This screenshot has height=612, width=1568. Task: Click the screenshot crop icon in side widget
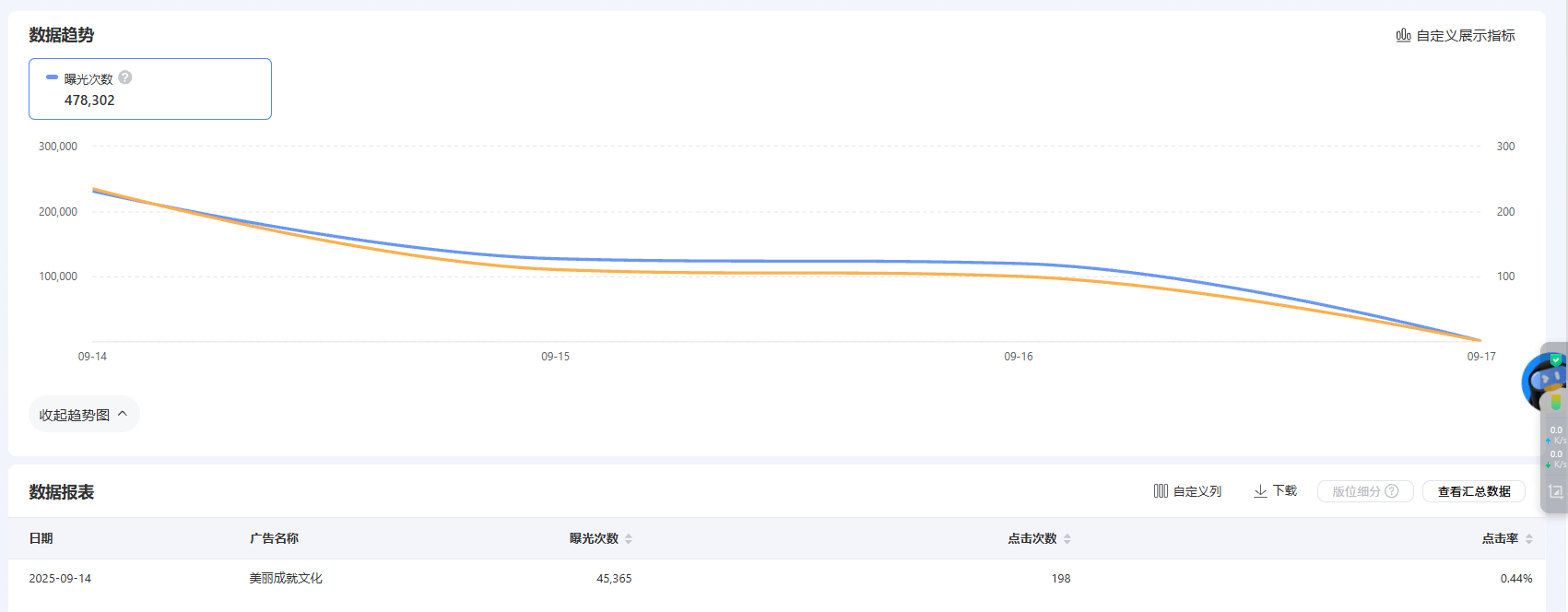point(1556,492)
